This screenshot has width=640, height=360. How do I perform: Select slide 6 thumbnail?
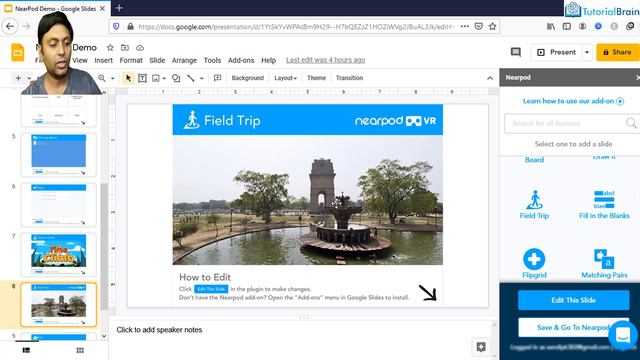click(x=58, y=204)
